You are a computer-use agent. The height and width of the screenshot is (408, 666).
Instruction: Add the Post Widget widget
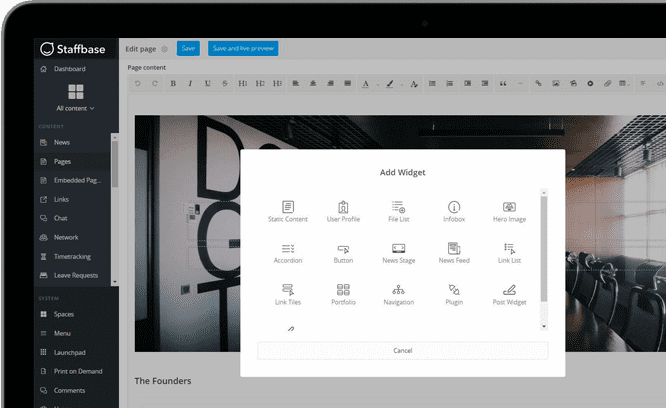tap(509, 295)
